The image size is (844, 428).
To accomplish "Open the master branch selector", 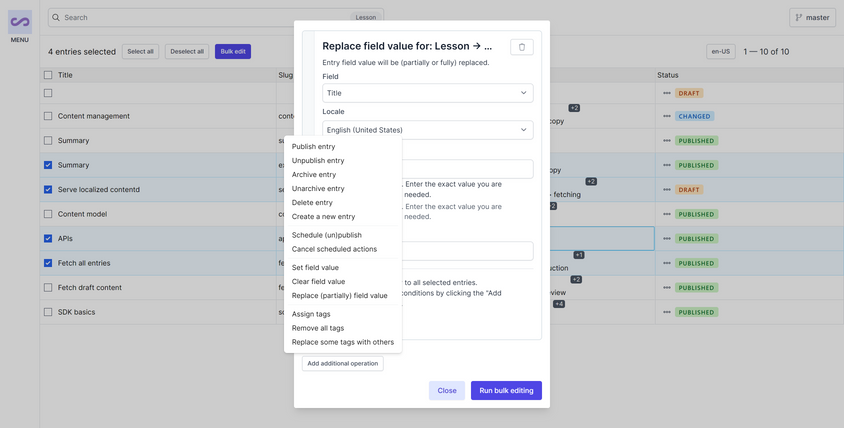I will 812,18.
